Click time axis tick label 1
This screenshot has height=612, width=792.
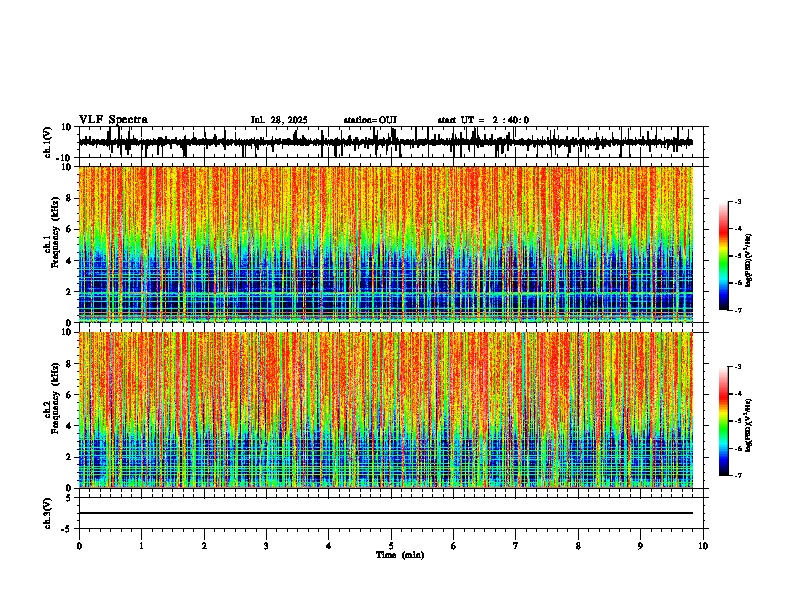[x=141, y=546]
